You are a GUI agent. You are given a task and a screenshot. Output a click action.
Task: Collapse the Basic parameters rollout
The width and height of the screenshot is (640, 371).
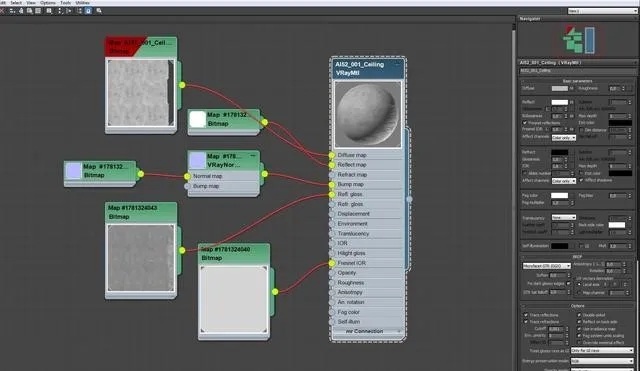[x=577, y=81]
